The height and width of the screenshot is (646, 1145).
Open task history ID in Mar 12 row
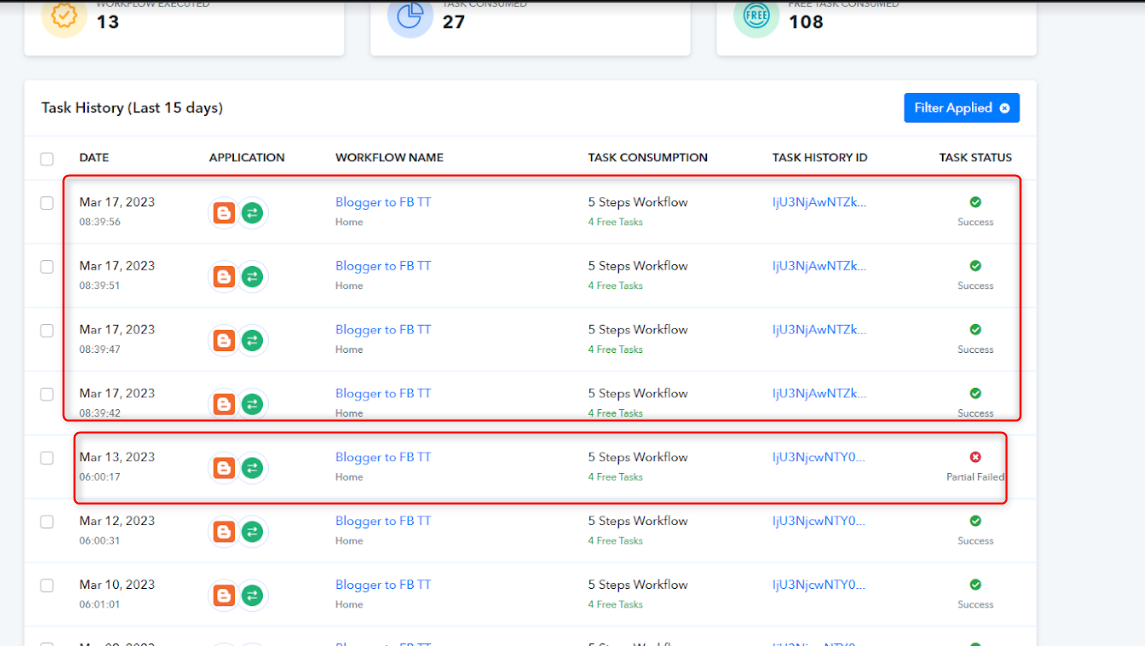pyautogui.click(x=819, y=520)
